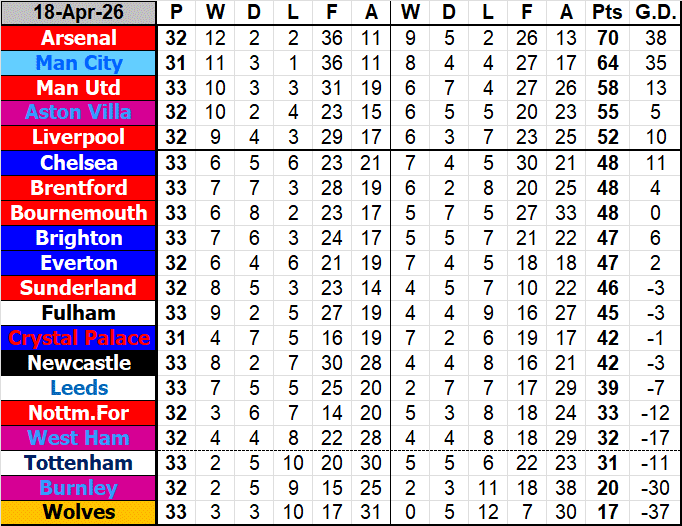Click the Pts column header
682x526 pixels.
(x=604, y=13)
